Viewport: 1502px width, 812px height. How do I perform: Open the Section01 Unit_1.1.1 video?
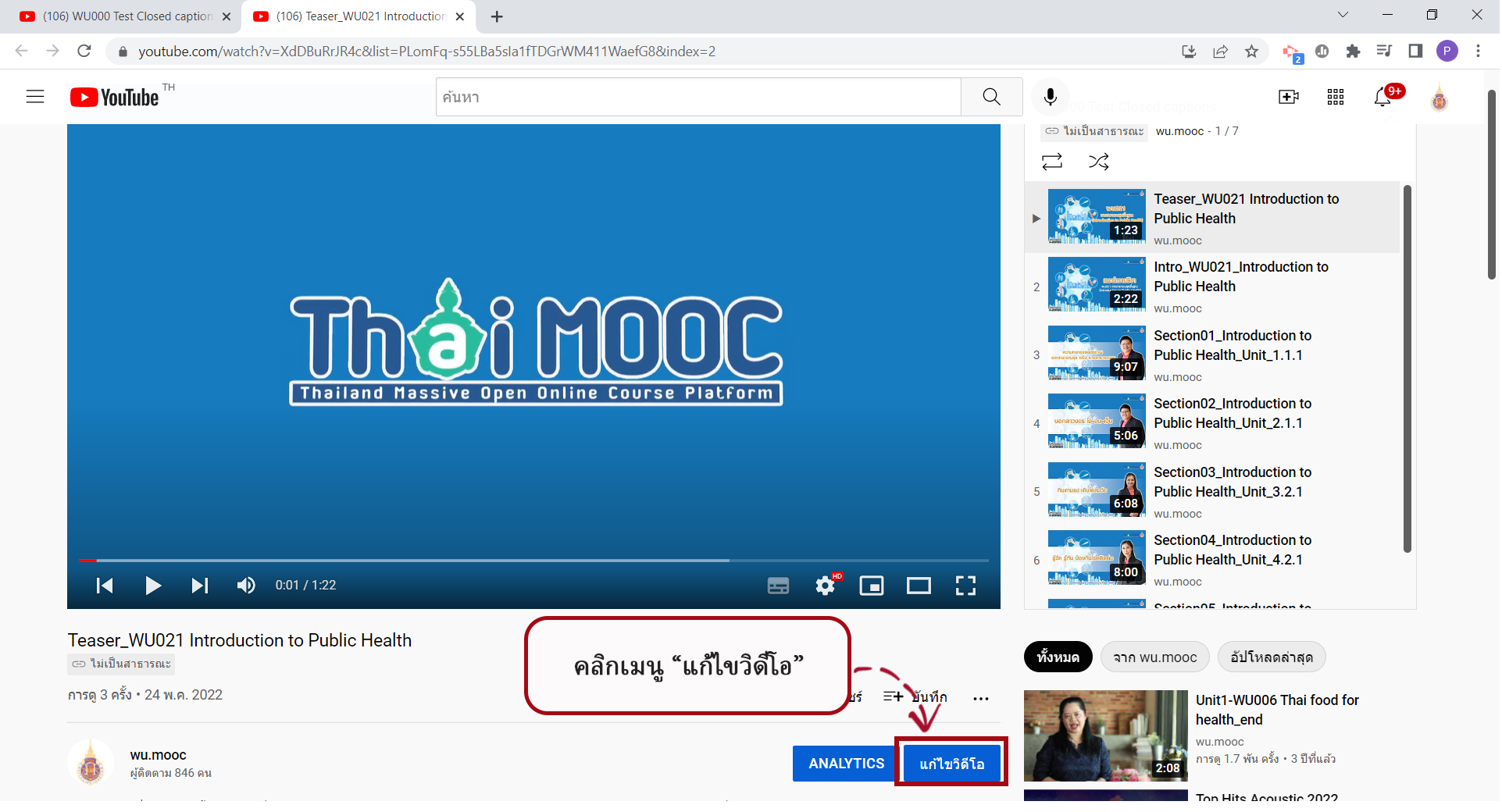point(1212,354)
